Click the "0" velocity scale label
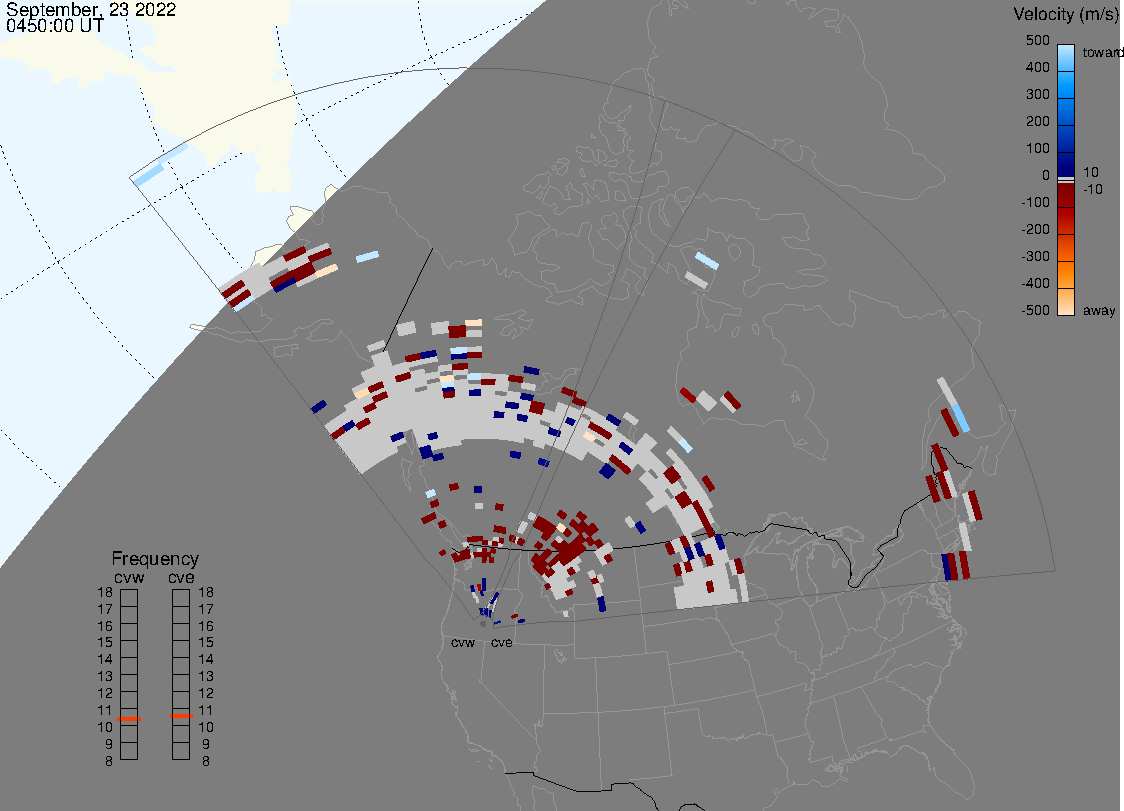The image size is (1124, 811). point(1046,176)
